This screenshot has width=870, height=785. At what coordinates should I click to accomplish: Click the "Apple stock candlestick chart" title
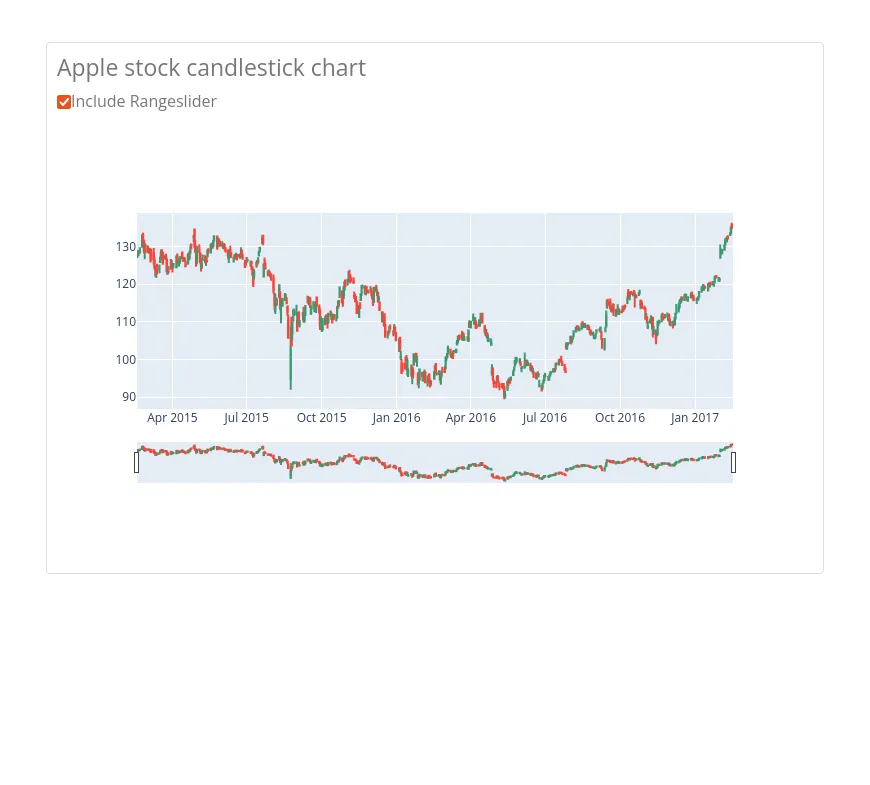[x=211, y=68]
